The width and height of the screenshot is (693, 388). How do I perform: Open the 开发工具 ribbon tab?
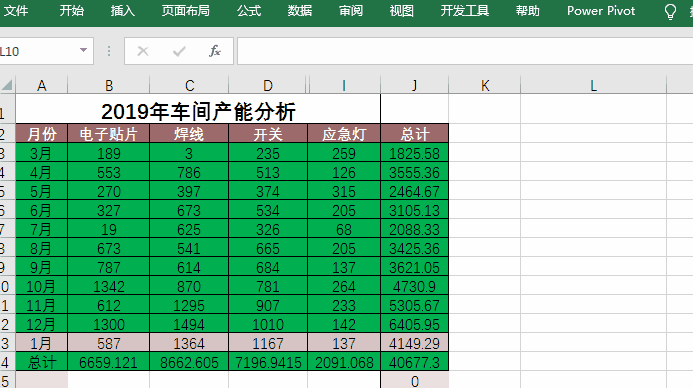465,11
